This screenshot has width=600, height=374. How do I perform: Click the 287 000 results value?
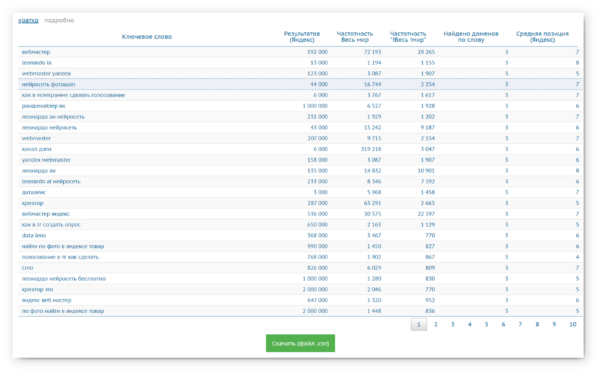(317, 203)
